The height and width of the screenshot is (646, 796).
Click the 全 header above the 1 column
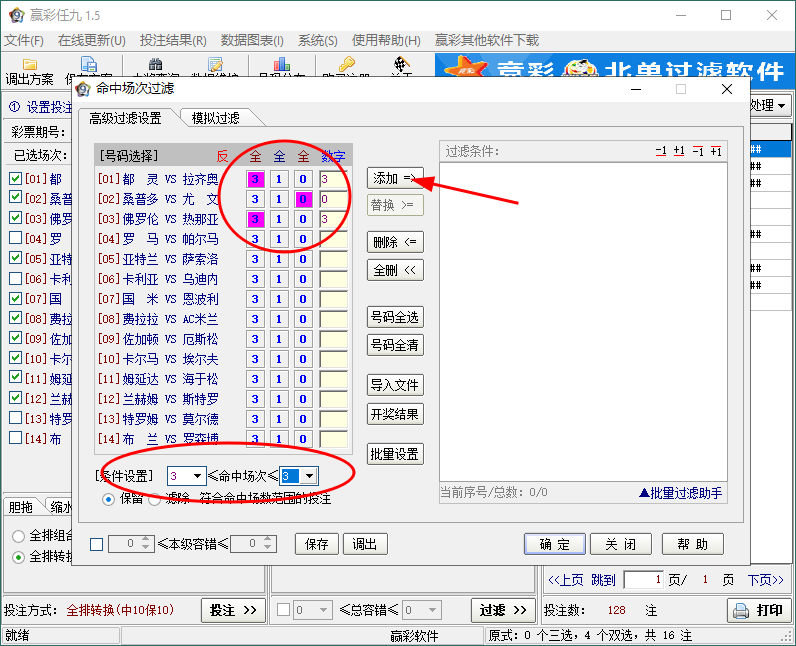coord(279,156)
